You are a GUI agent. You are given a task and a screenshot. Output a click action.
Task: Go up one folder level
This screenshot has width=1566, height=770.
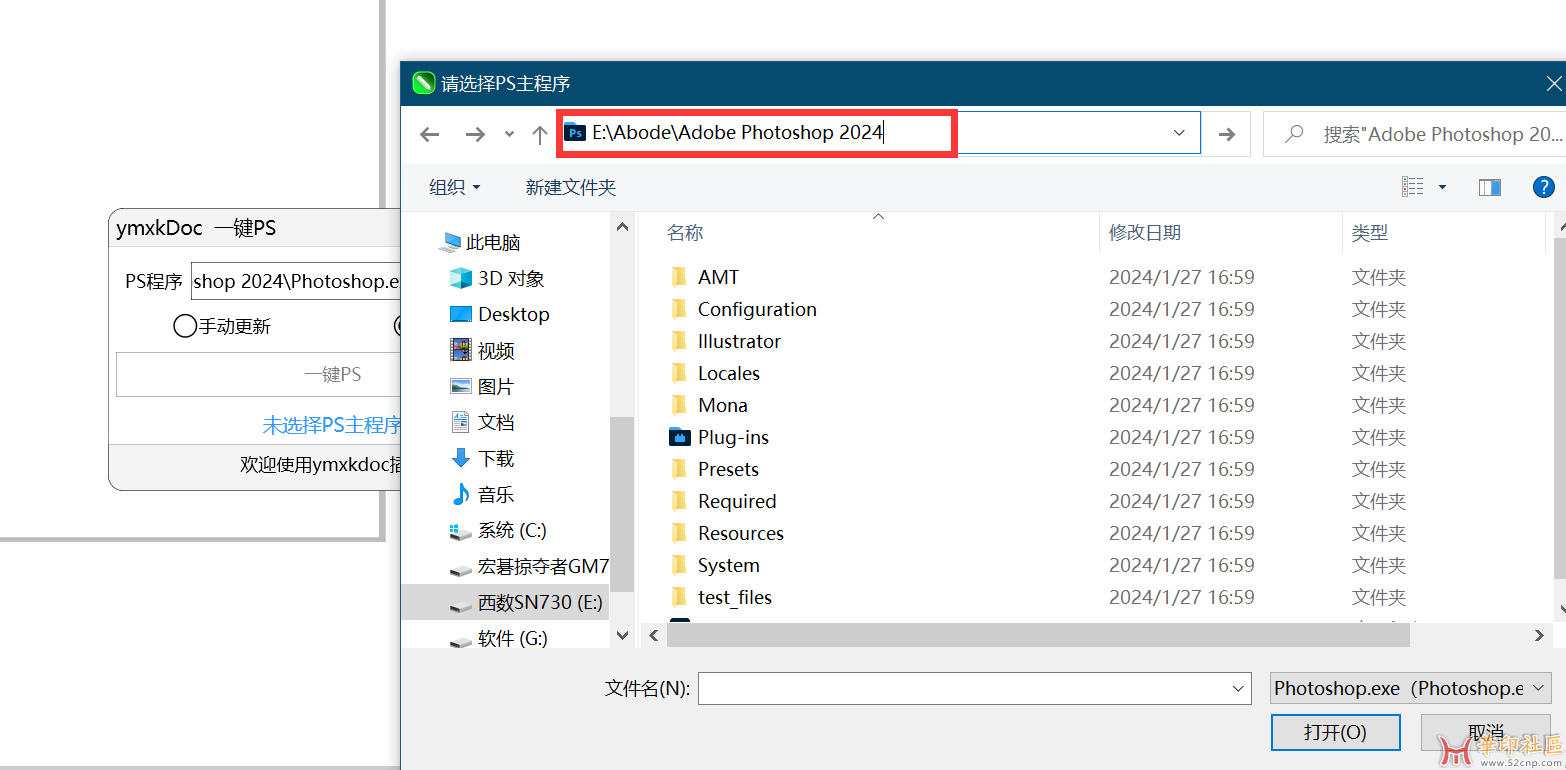tap(540, 135)
